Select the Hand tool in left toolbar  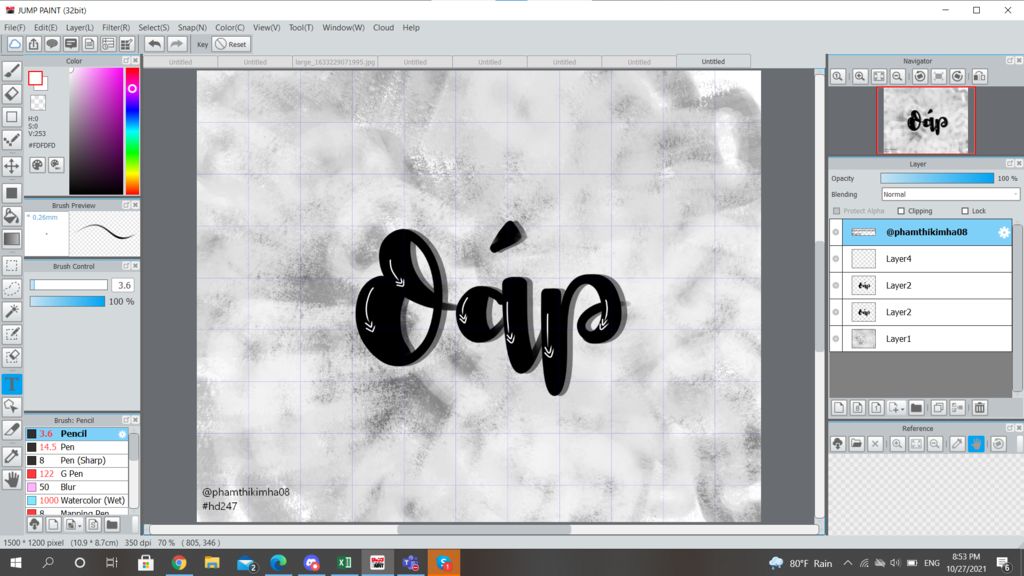(12, 480)
